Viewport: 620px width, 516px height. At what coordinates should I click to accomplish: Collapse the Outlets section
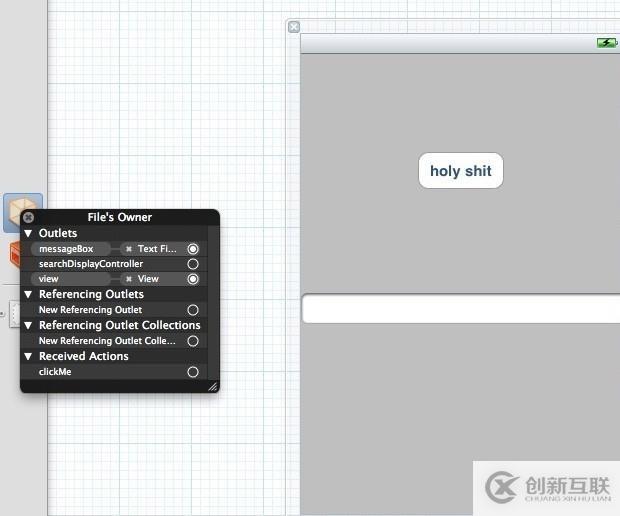[28, 233]
